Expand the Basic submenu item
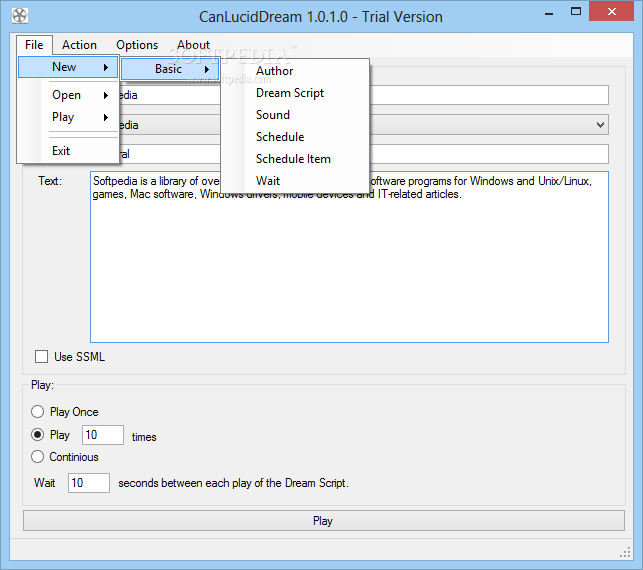The width and height of the screenshot is (643, 570). pyautogui.click(x=170, y=69)
